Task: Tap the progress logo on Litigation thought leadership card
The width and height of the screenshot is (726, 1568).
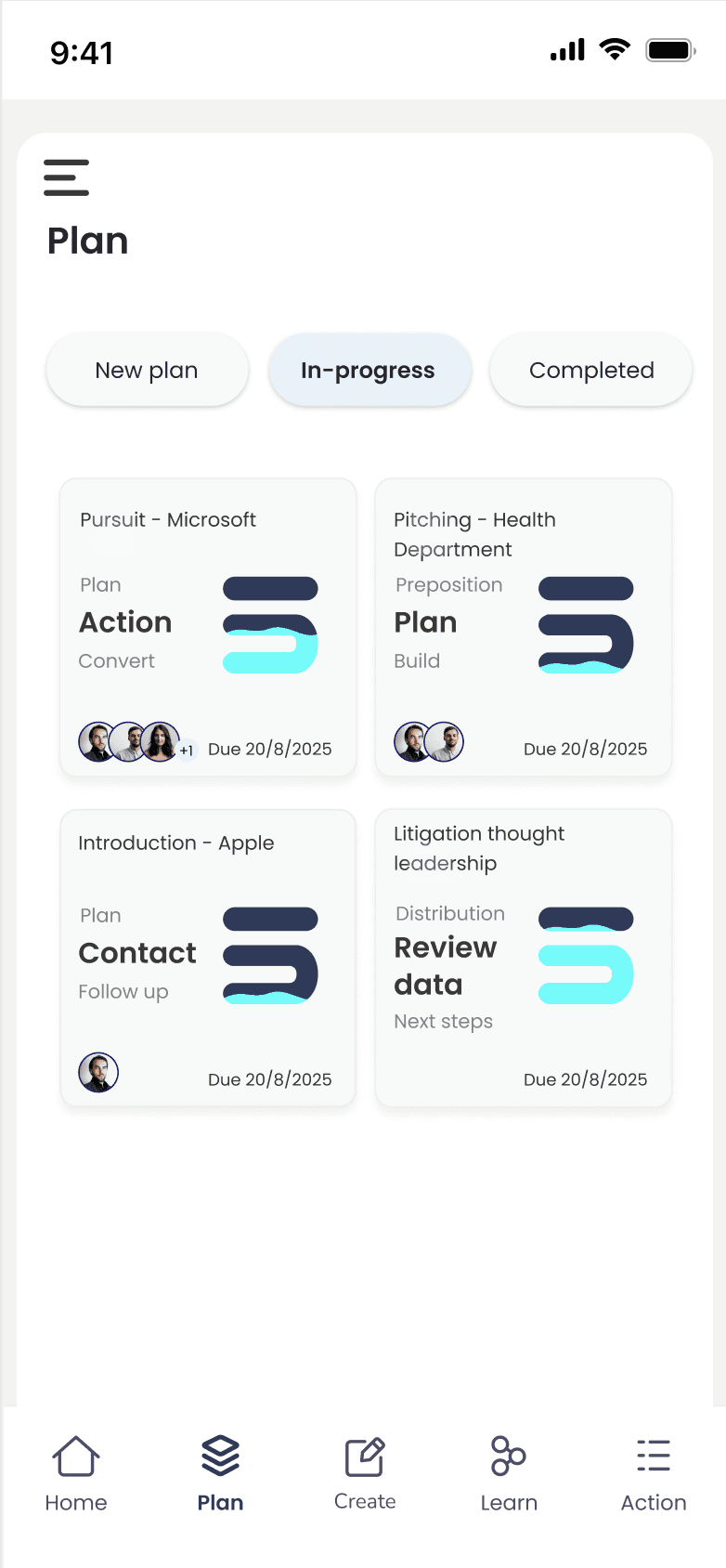Action: pyautogui.click(x=586, y=955)
